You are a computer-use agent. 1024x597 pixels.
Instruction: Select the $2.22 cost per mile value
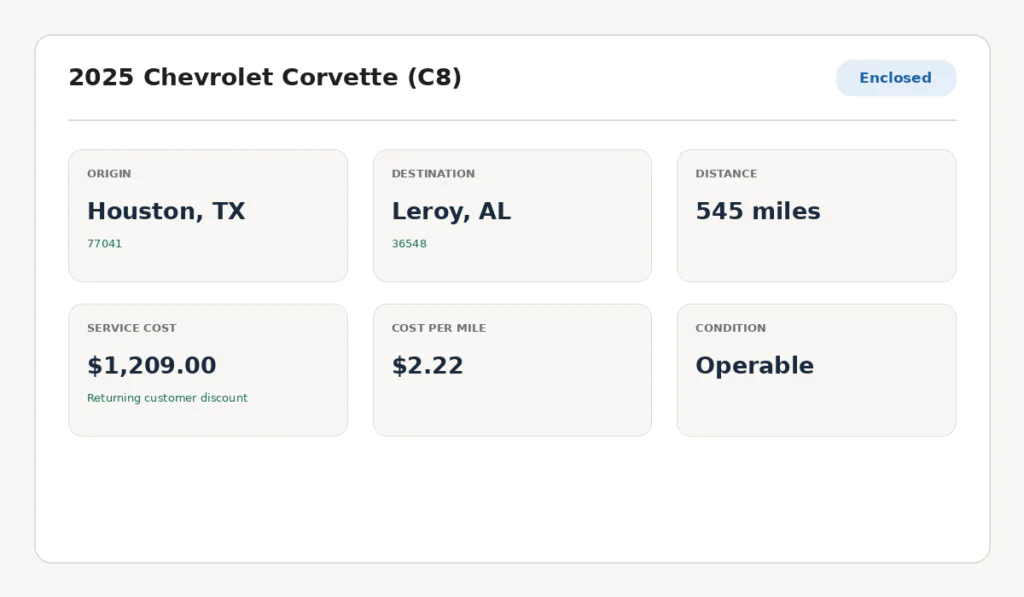(427, 365)
